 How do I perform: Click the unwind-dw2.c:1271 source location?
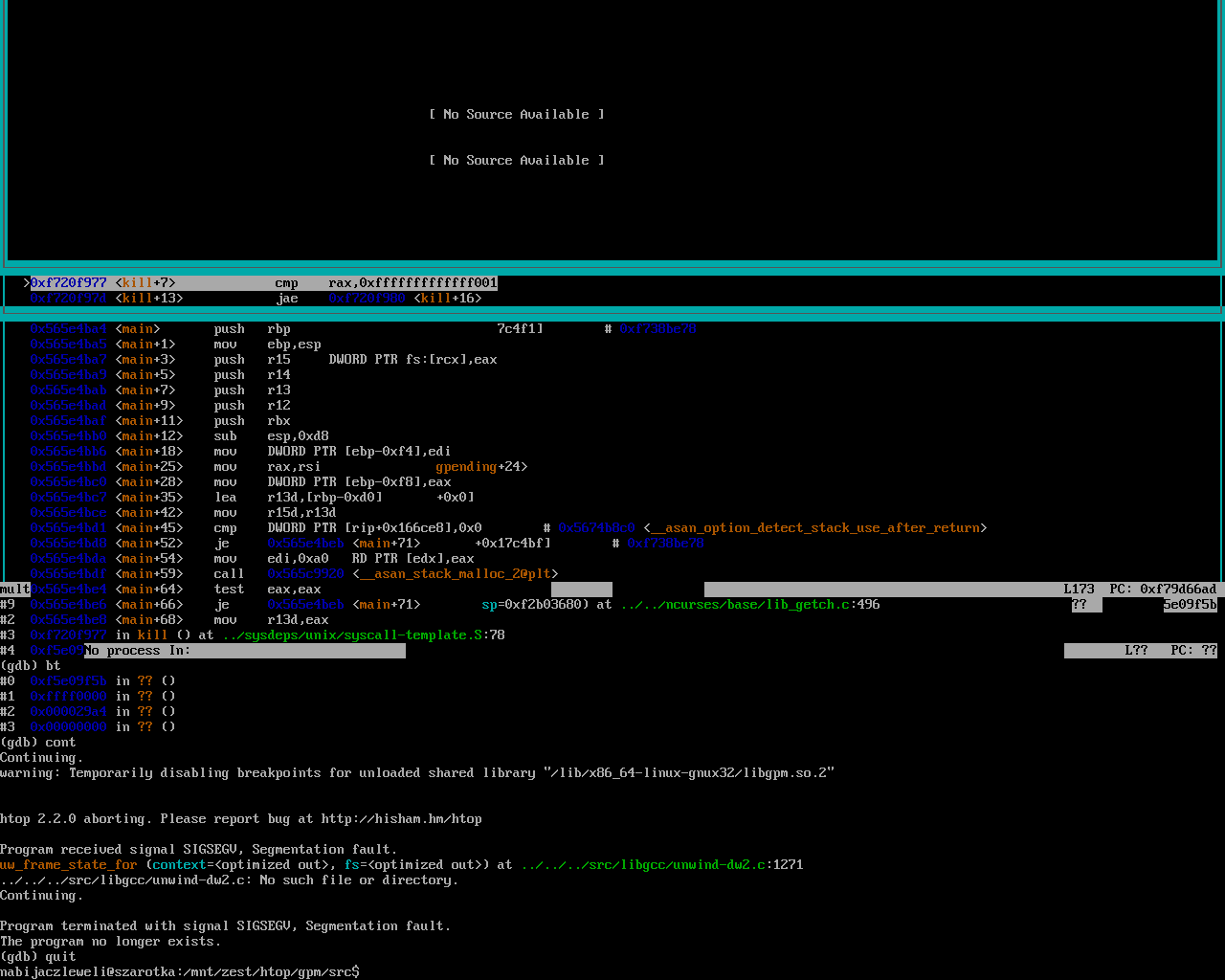tap(661, 865)
